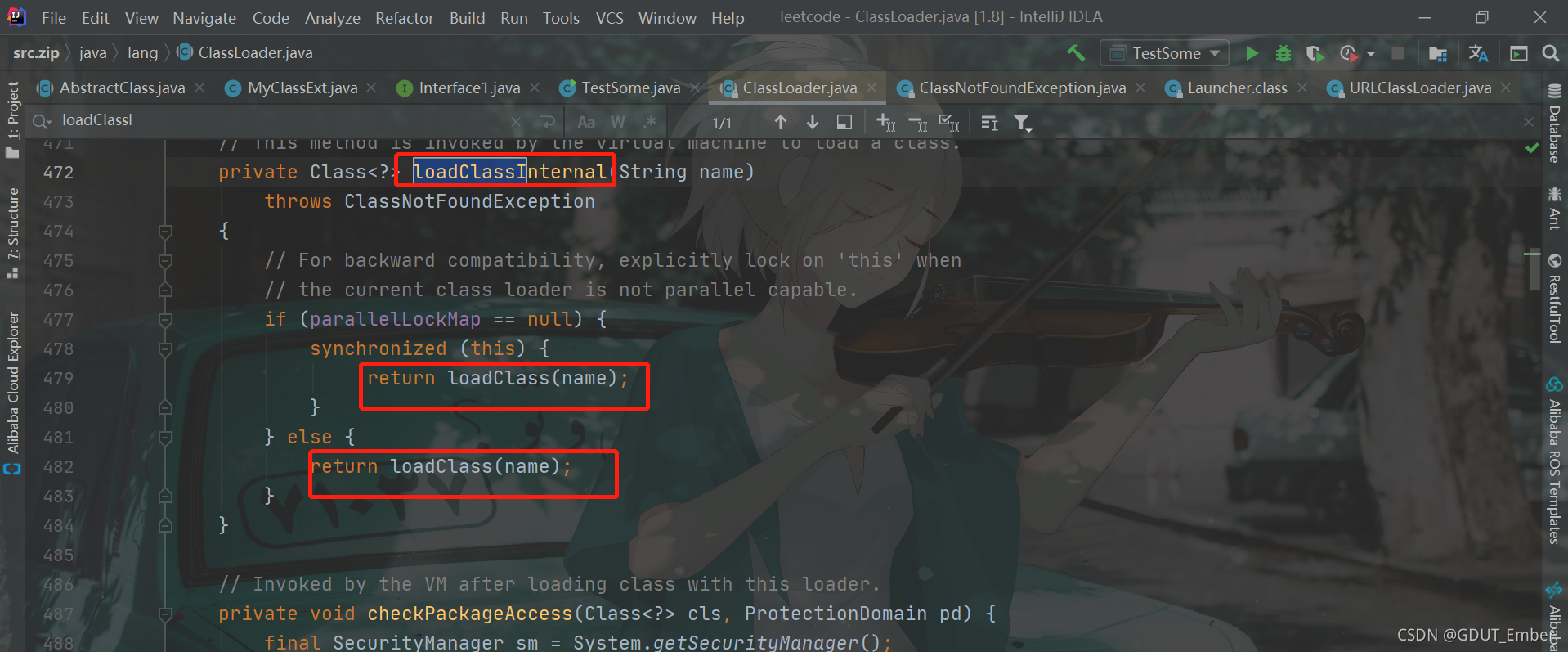Screen dimensions: 1568x652
Task: Switch to Launcher.class tab
Action: [x=1237, y=88]
